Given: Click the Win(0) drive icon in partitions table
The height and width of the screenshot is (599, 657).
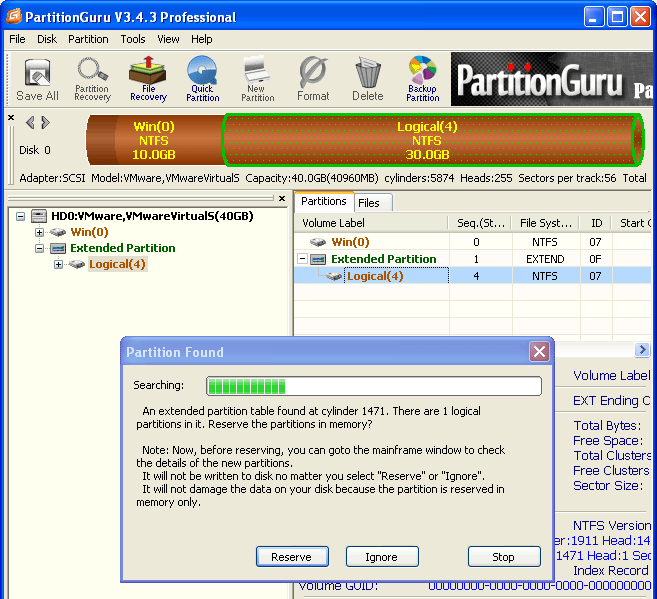Looking at the screenshot, I should pyautogui.click(x=318, y=242).
